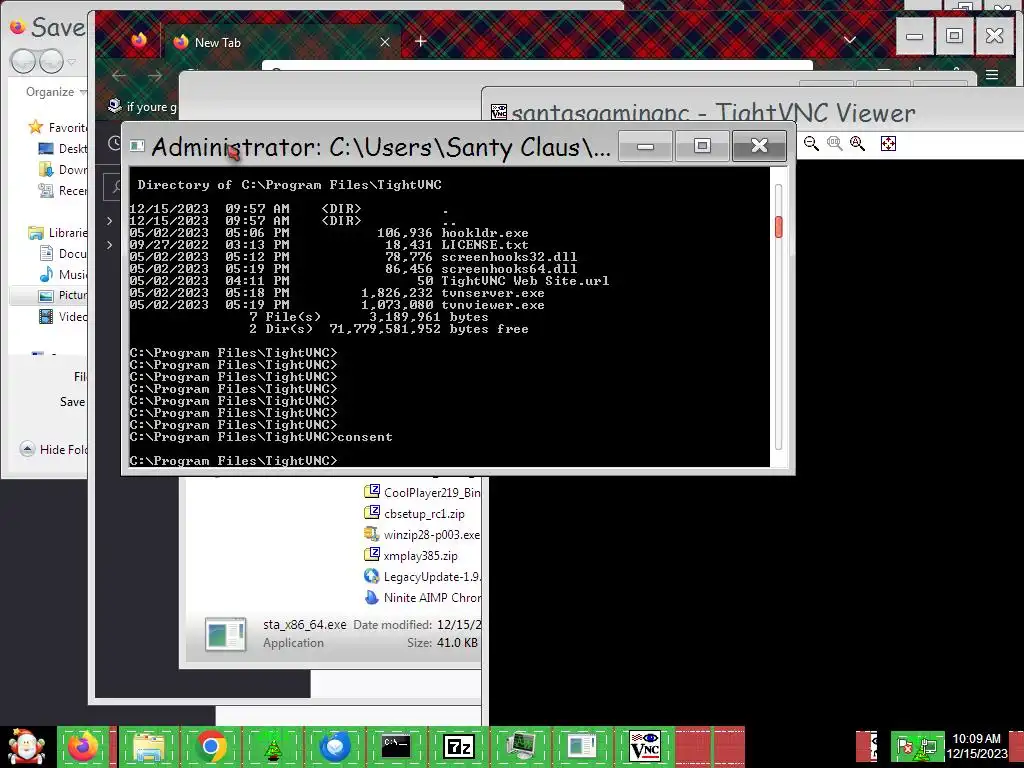Click the Christmas tree taskbar icon
This screenshot has width=1024, height=768.
(272, 748)
